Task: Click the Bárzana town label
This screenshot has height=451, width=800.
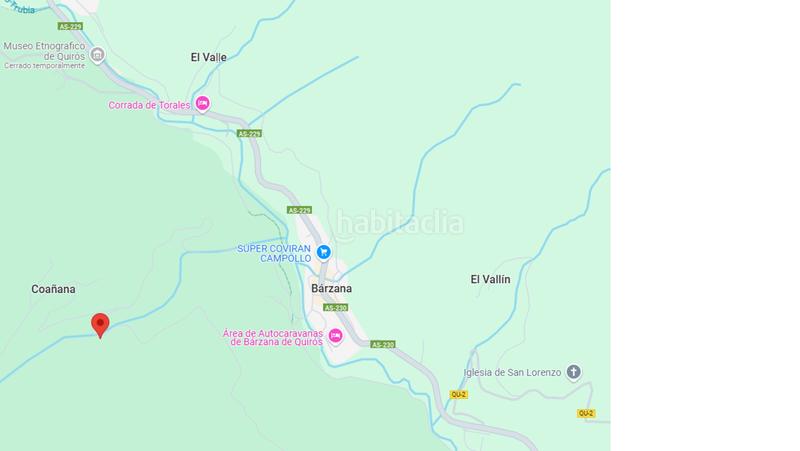Action: pos(332,288)
